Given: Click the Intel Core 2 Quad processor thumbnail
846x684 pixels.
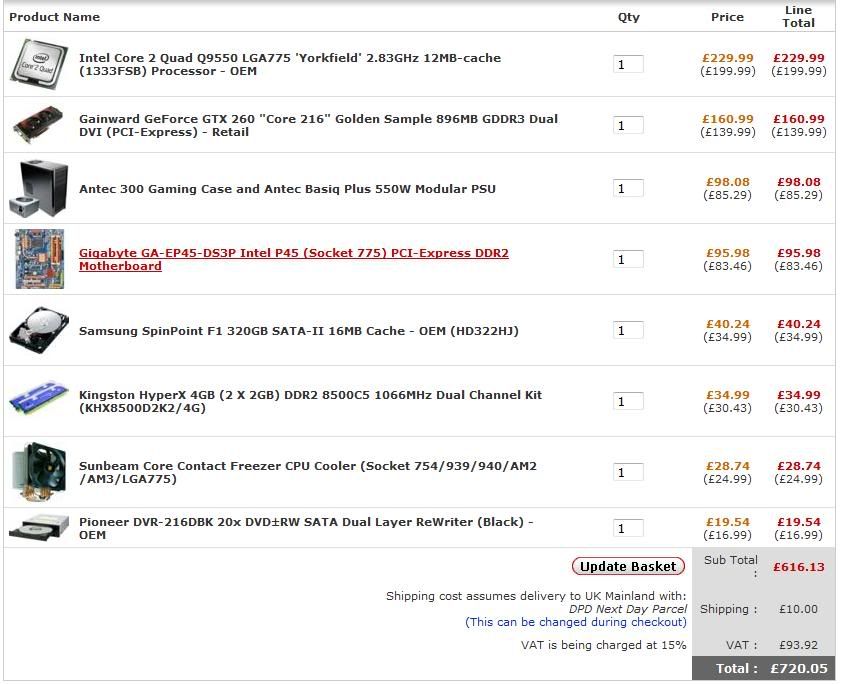Looking at the screenshot, I should pyautogui.click(x=40, y=62).
